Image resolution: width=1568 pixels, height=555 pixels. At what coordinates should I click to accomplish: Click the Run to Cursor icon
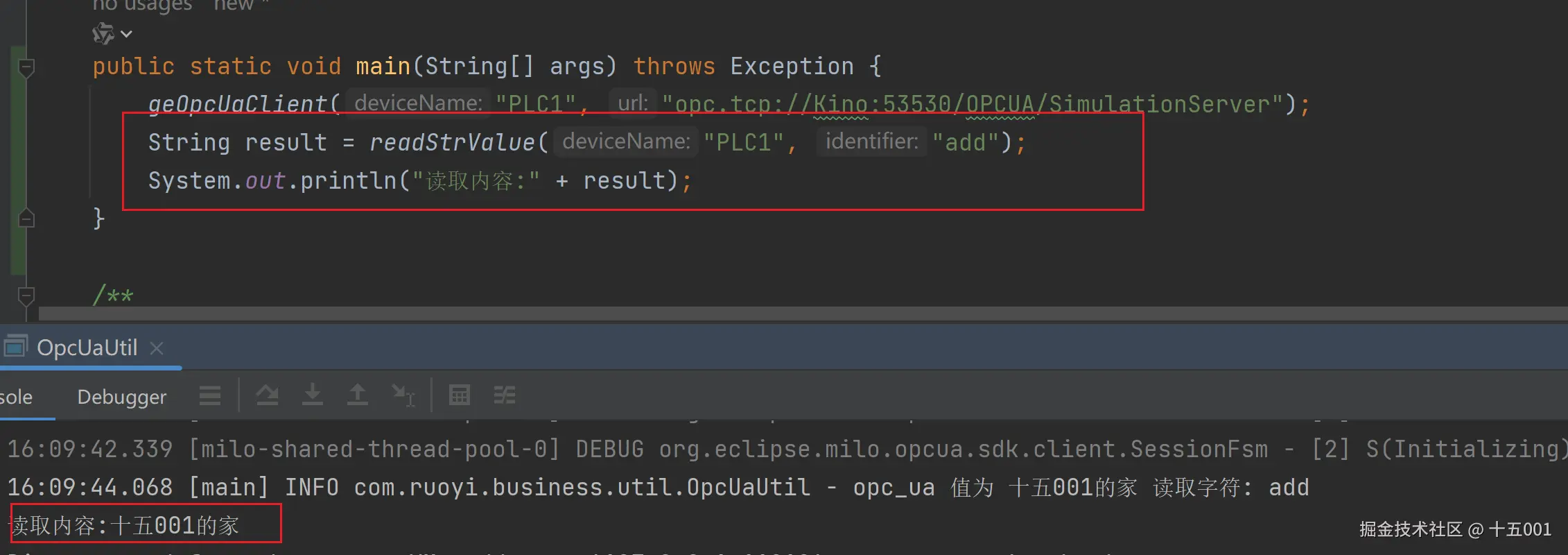pyautogui.click(x=403, y=395)
